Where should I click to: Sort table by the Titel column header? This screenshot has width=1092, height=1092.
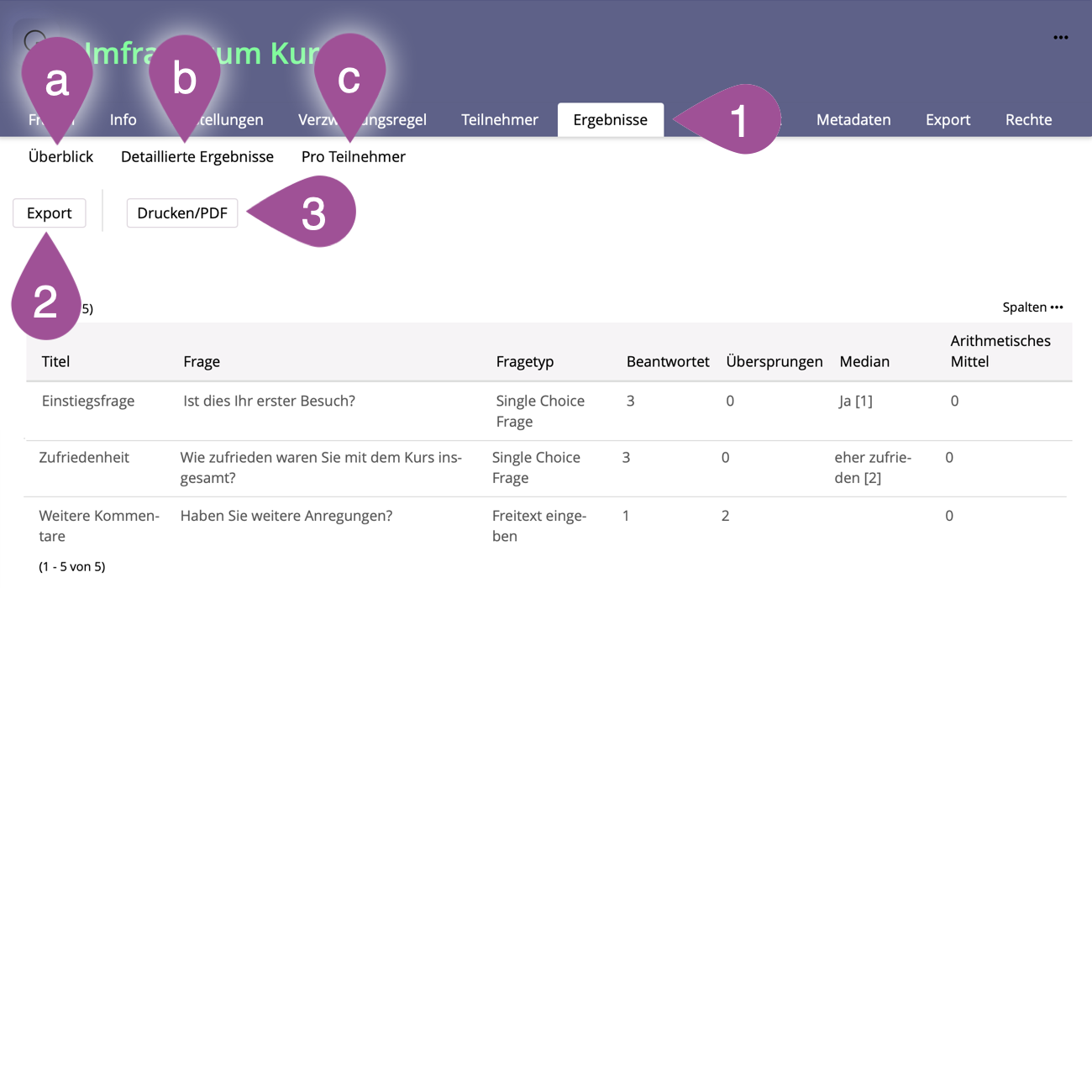click(x=55, y=362)
